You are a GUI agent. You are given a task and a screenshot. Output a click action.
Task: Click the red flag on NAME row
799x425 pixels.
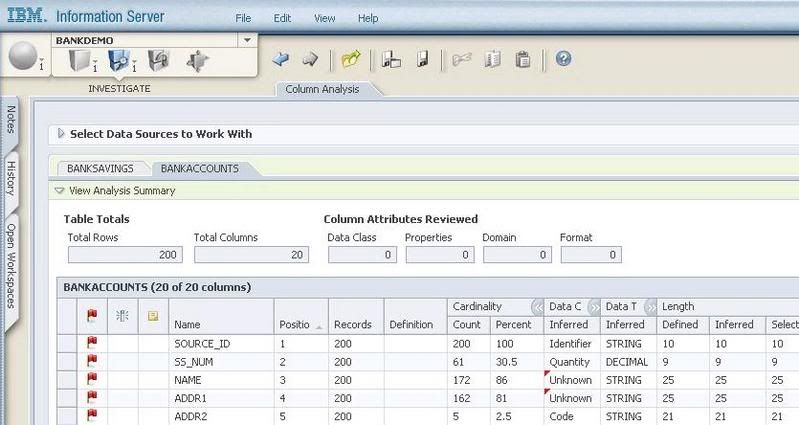point(93,380)
